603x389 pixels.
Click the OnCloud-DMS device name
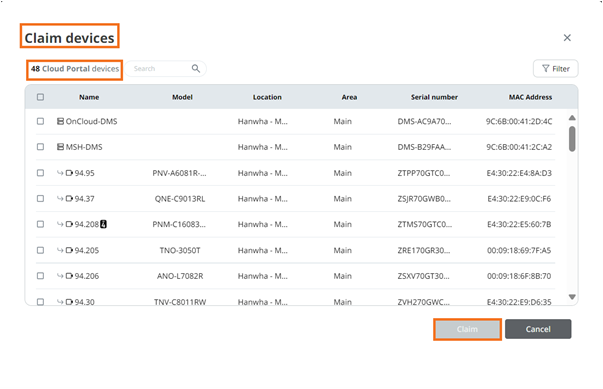92,121
